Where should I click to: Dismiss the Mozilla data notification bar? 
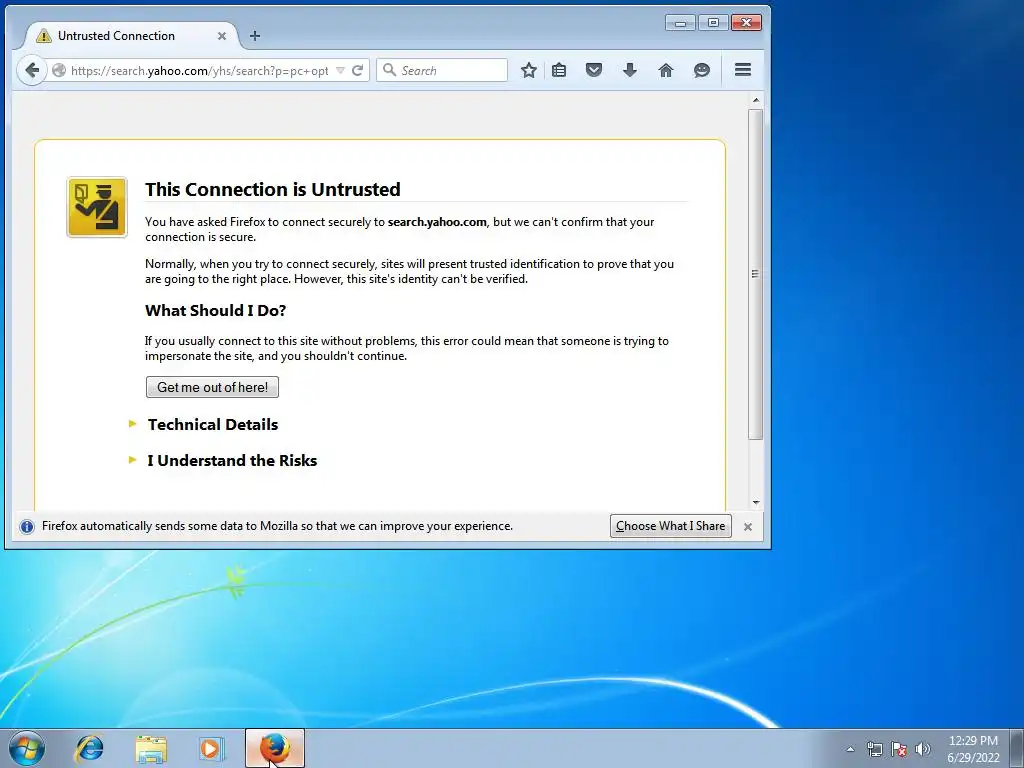click(x=748, y=526)
